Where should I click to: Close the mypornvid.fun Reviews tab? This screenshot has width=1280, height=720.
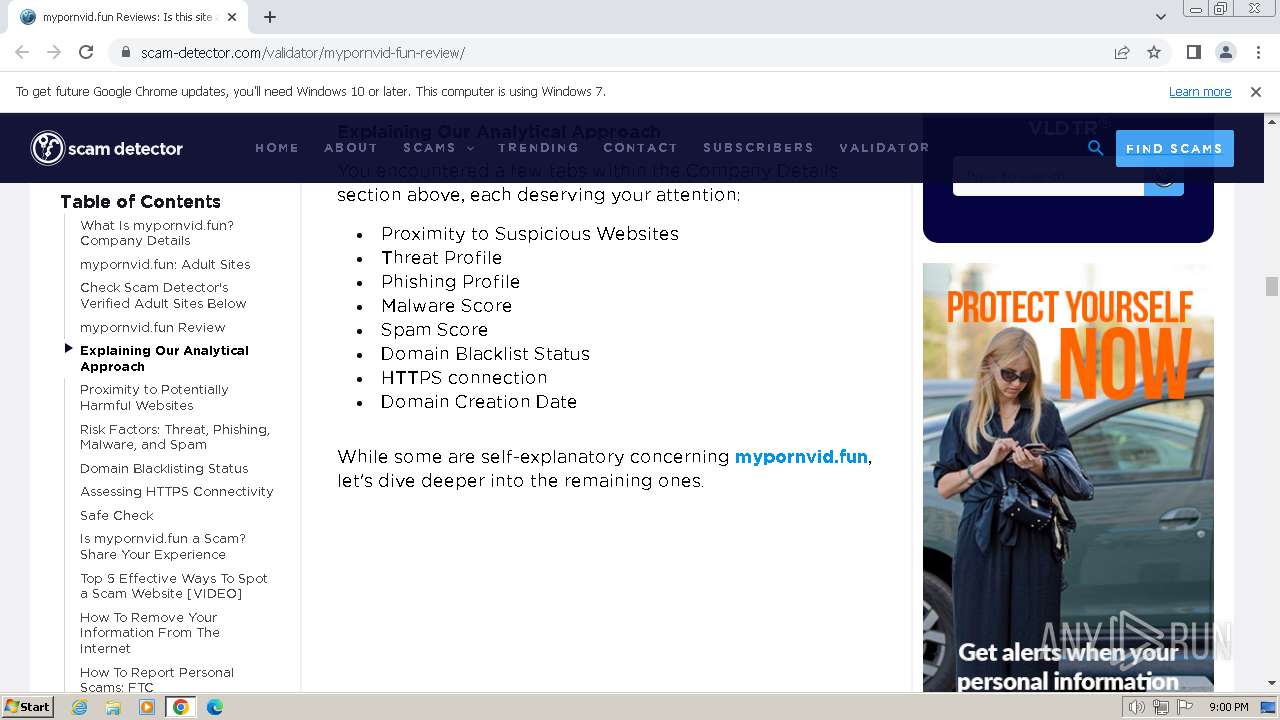(x=232, y=17)
